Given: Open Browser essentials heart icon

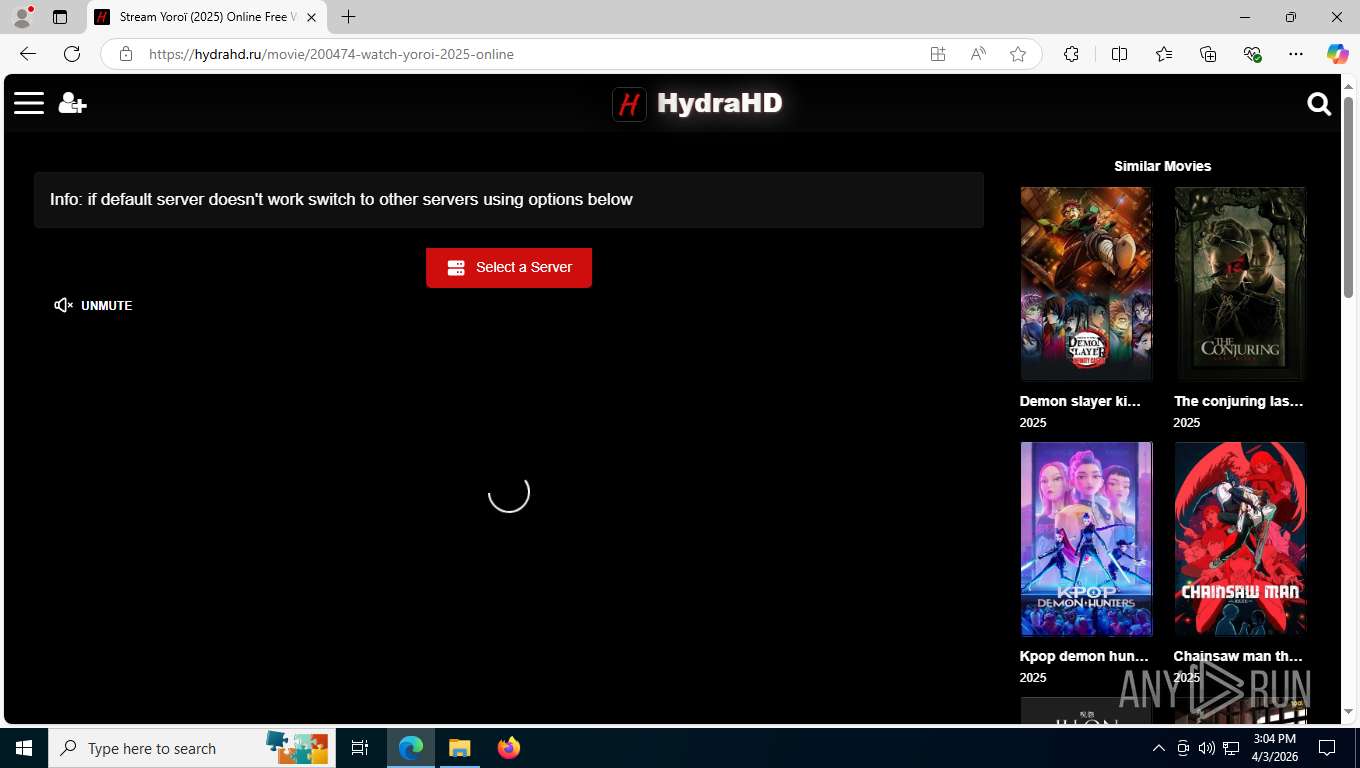Looking at the screenshot, I should [x=1252, y=54].
